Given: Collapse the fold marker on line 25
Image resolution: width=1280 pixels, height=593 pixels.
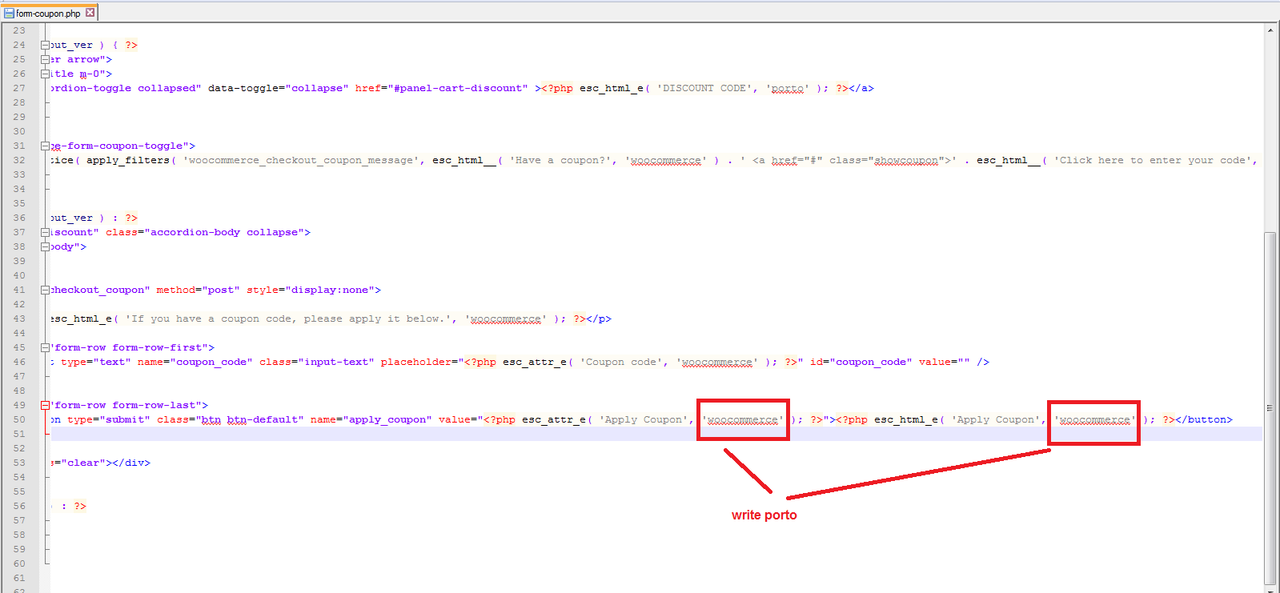Looking at the screenshot, I should tap(44, 59).
